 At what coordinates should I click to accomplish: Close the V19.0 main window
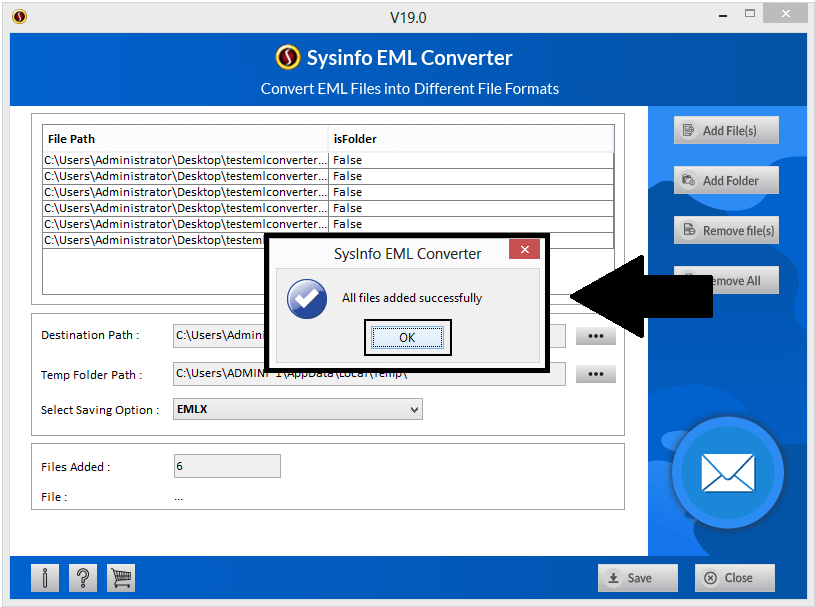785,14
